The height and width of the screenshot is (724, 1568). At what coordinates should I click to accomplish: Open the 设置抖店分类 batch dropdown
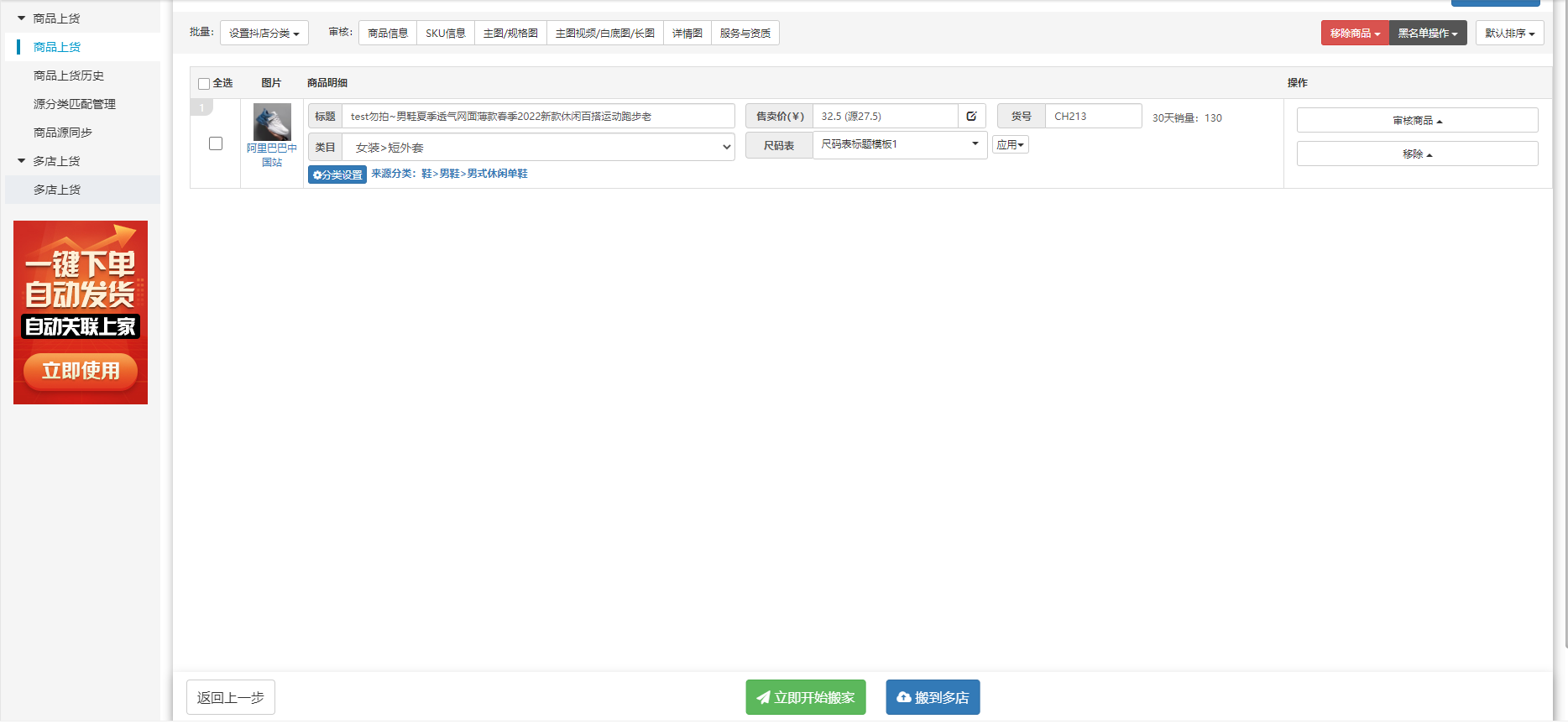coord(264,34)
